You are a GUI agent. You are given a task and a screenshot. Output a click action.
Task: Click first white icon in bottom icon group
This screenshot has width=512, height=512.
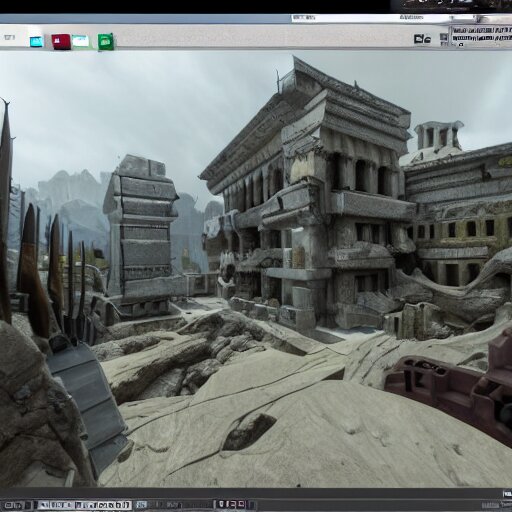(x=221, y=504)
